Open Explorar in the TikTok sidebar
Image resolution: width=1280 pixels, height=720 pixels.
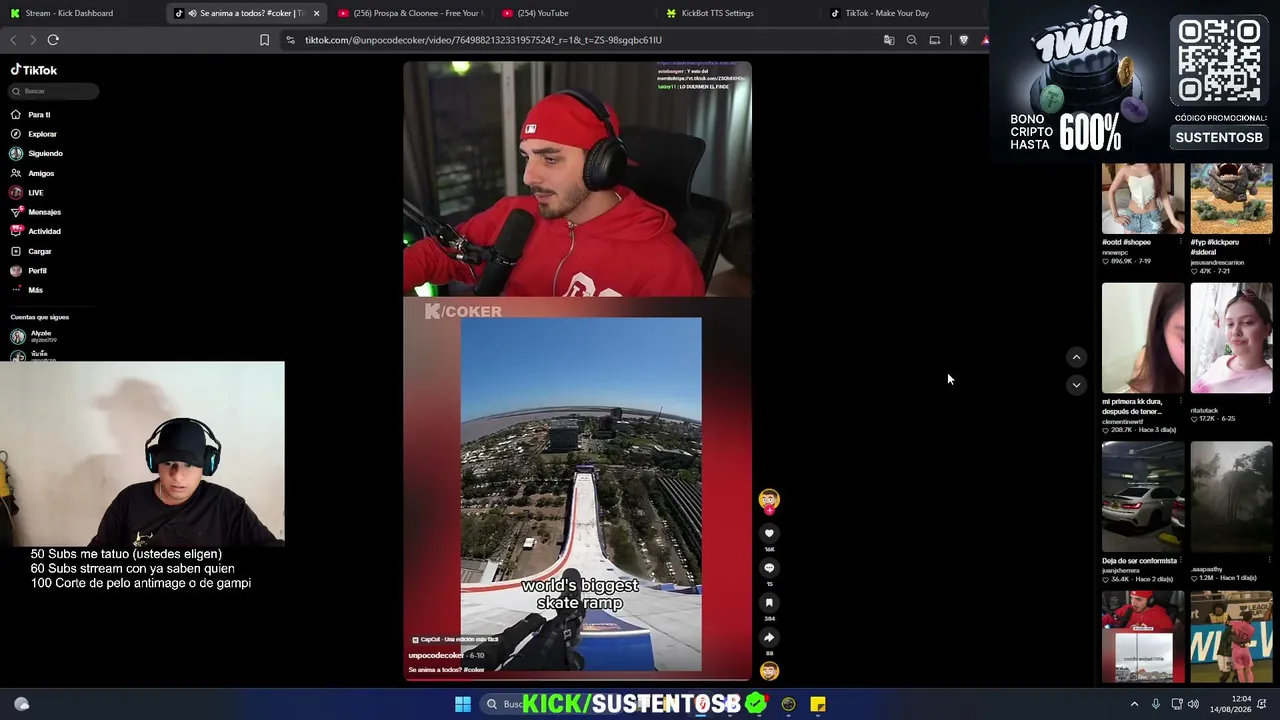(42, 134)
